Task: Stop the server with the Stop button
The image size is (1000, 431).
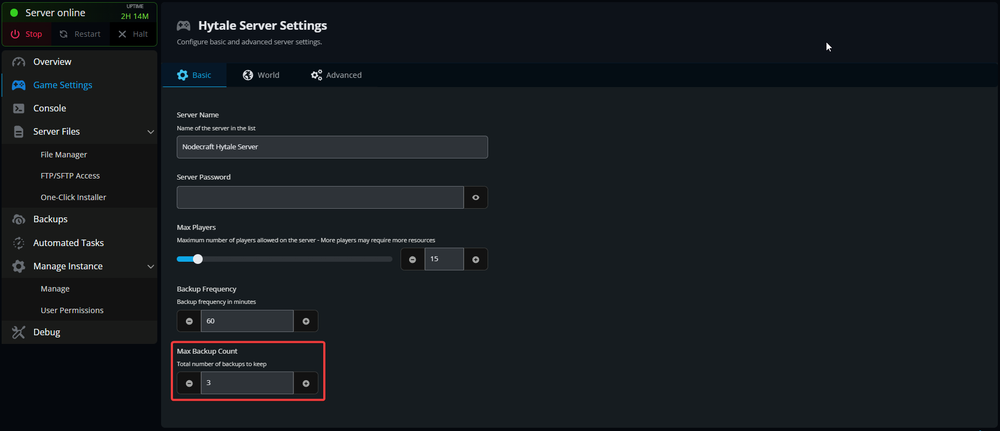Action: [26, 34]
